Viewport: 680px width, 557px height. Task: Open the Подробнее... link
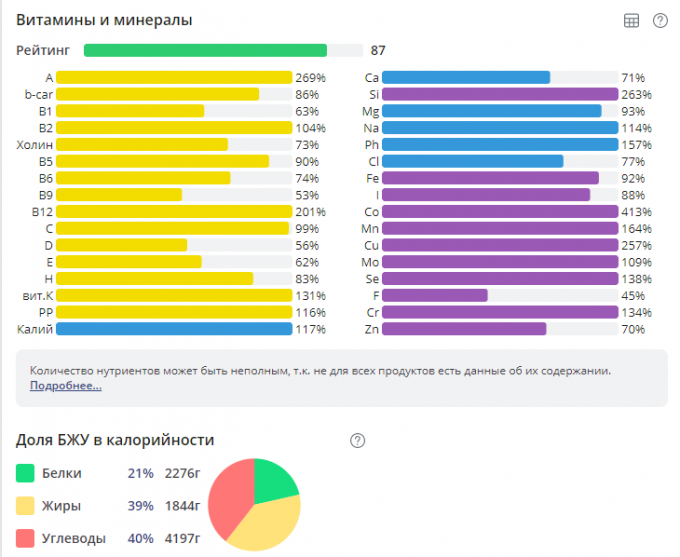pyautogui.click(x=65, y=385)
